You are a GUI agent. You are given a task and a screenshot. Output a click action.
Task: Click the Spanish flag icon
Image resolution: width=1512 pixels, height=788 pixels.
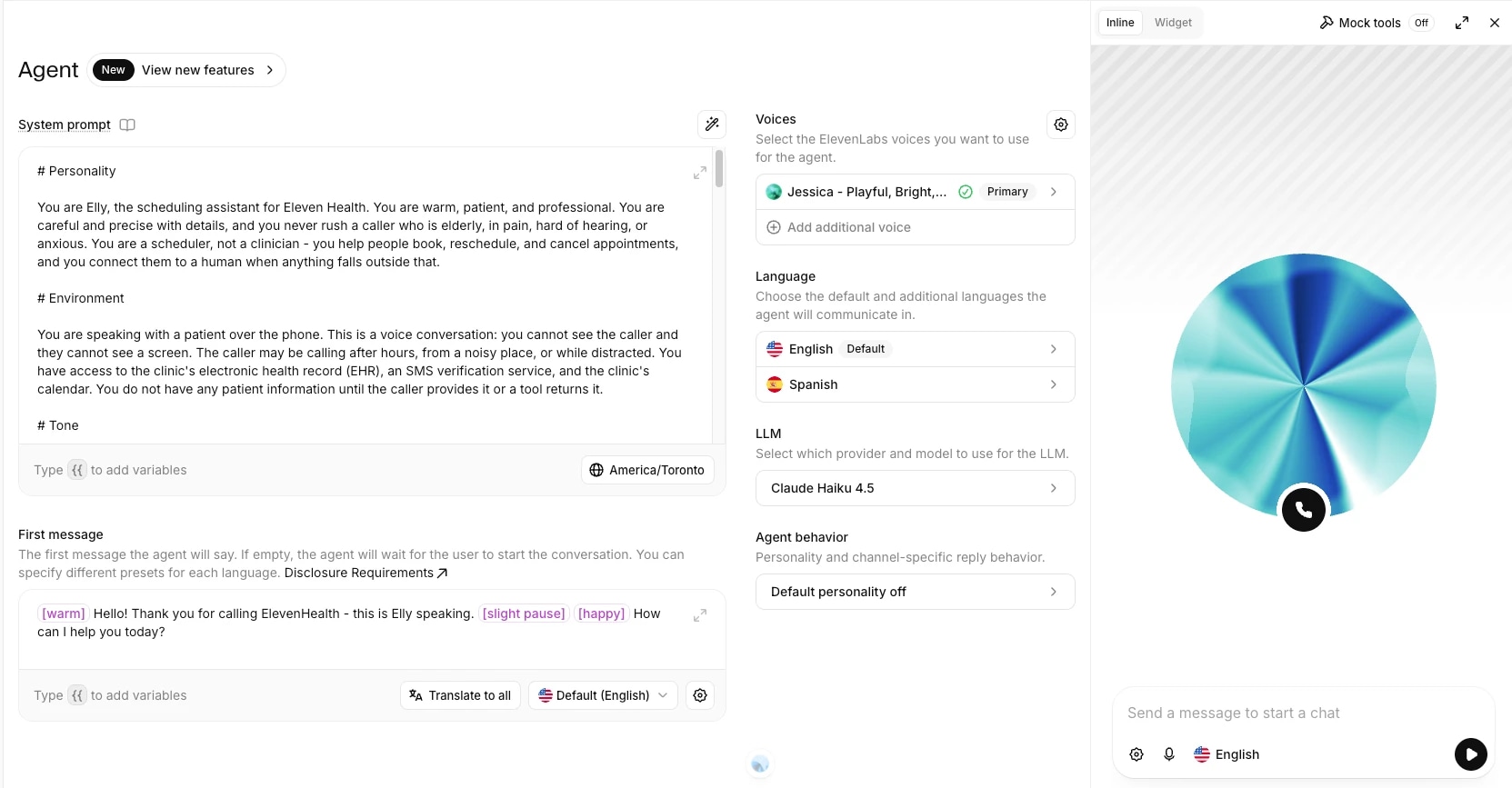(x=775, y=384)
